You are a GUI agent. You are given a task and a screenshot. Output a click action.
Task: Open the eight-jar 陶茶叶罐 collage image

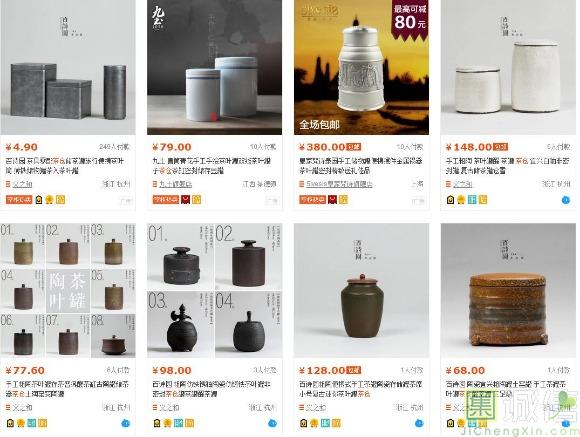68,290
